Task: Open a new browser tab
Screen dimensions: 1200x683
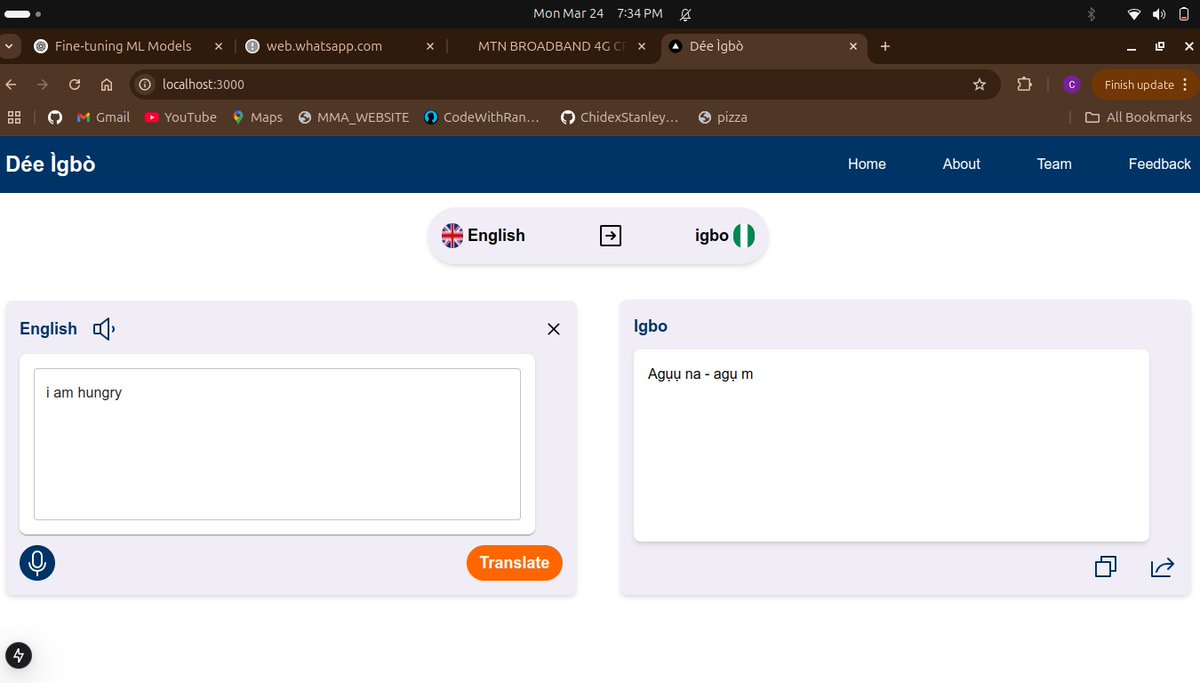Action: [885, 46]
